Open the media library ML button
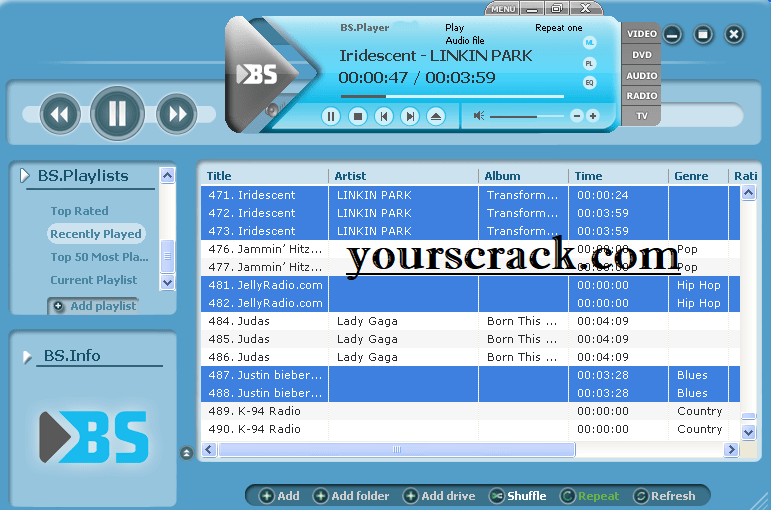The width and height of the screenshot is (771, 510). tap(589, 43)
